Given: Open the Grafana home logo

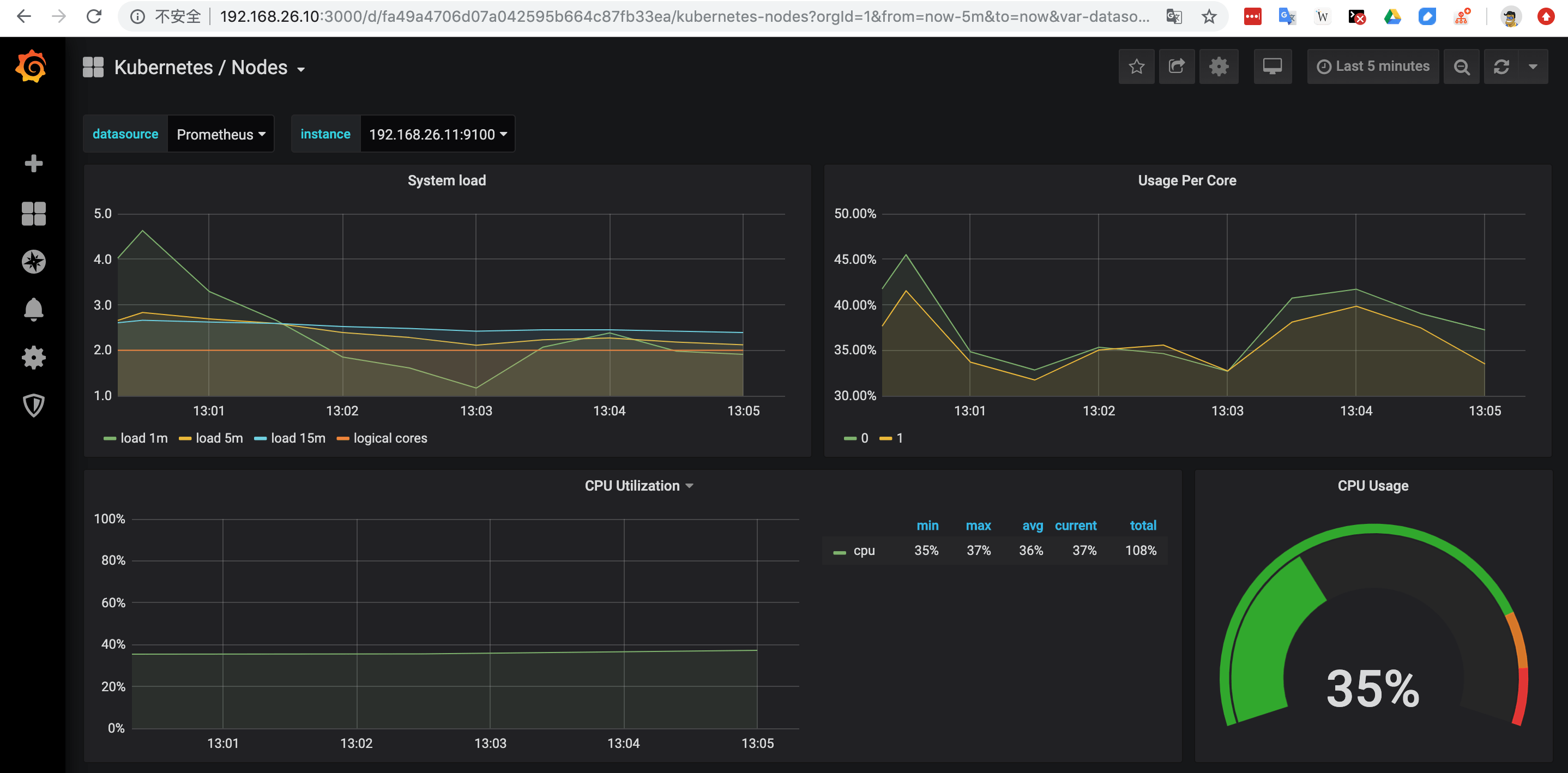Looking at the screenshot, I should (32, 67).
